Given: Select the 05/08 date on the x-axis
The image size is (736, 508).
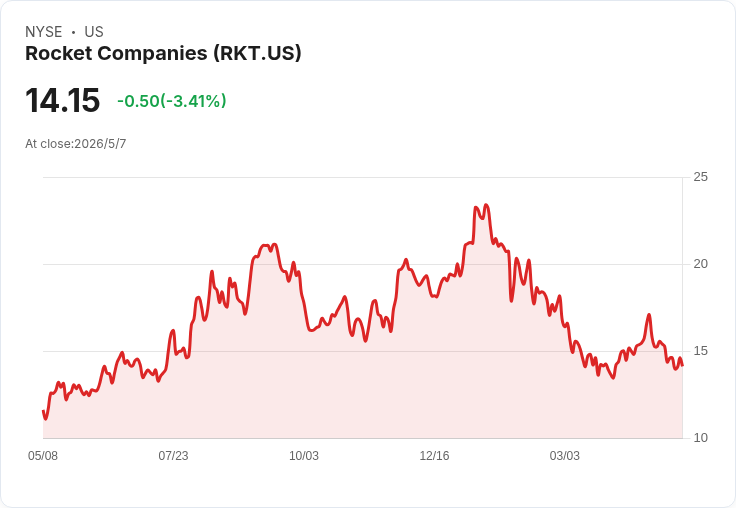Looking at the screenshot, I should [x=43, y=455].
